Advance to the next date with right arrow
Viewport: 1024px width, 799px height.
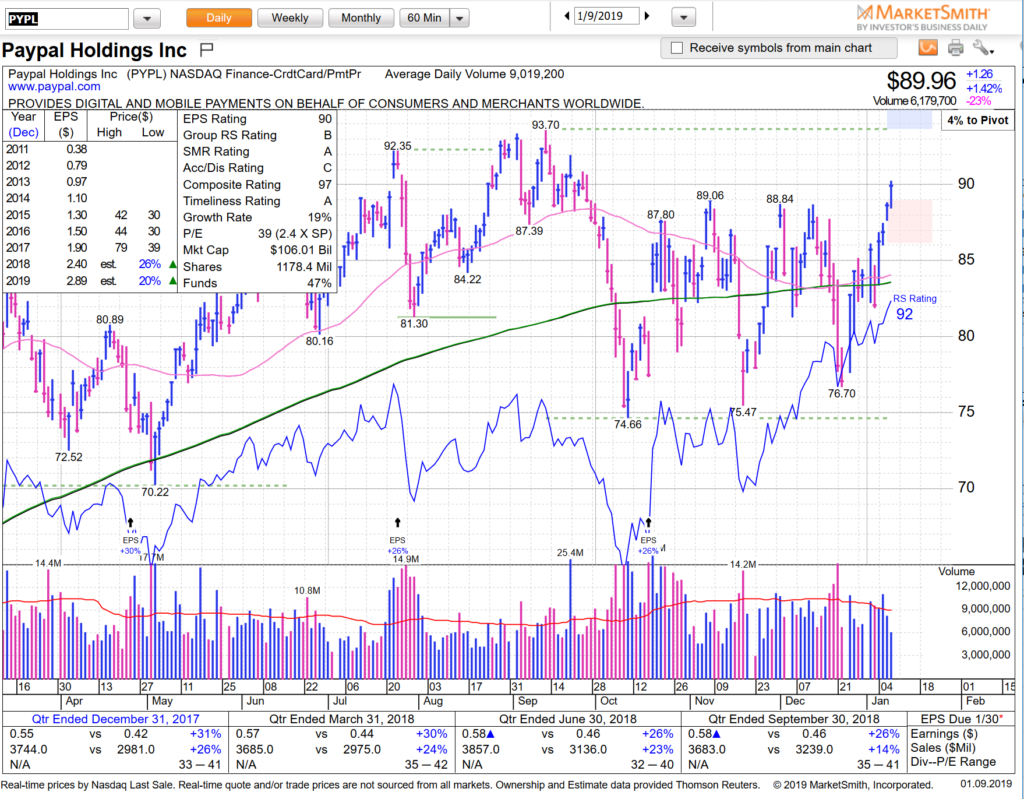click(x=647, y=16)
